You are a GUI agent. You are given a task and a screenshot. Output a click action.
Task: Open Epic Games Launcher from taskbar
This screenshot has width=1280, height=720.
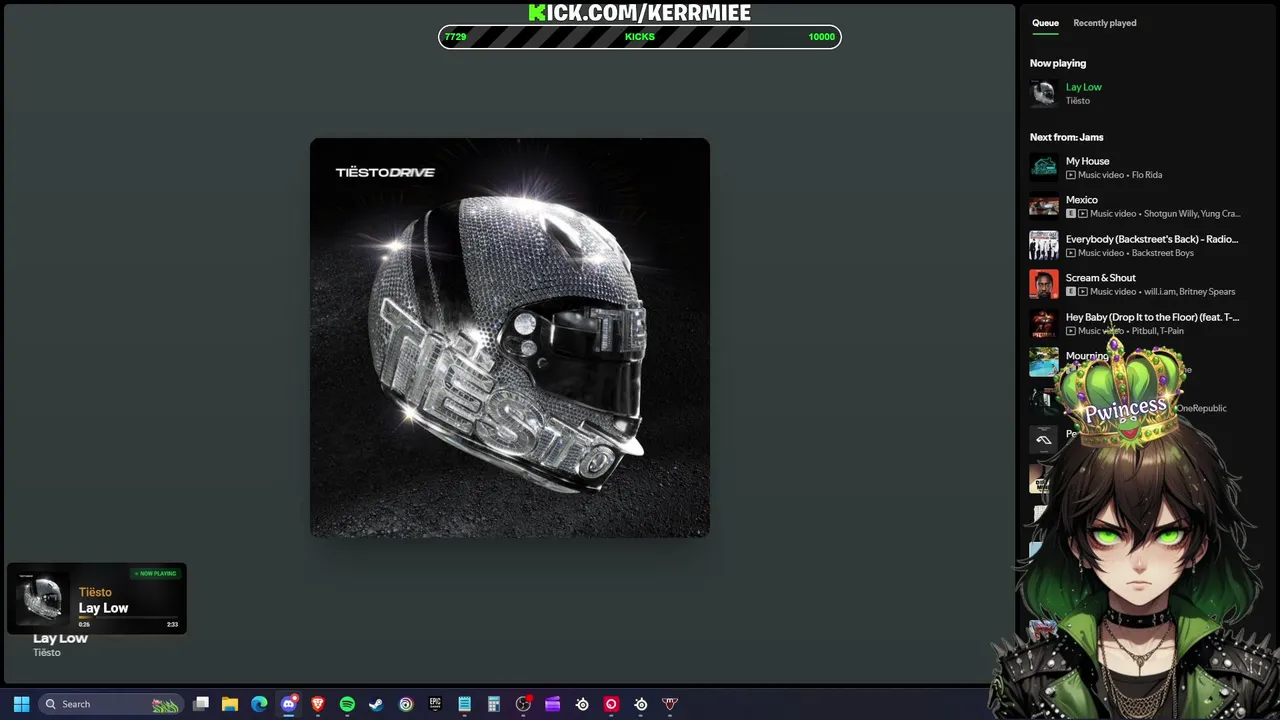pos(435,704)
